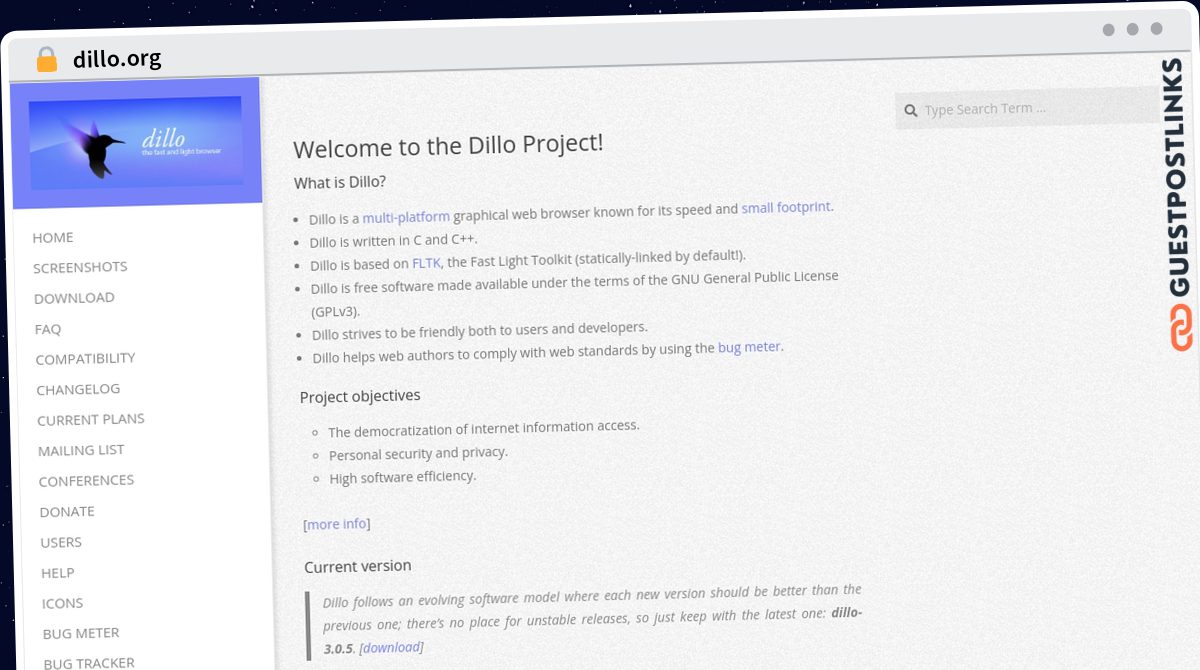The image size is (1200, 670).
Task: Click the What is Dillo? heading
Action: coord(340,182)
